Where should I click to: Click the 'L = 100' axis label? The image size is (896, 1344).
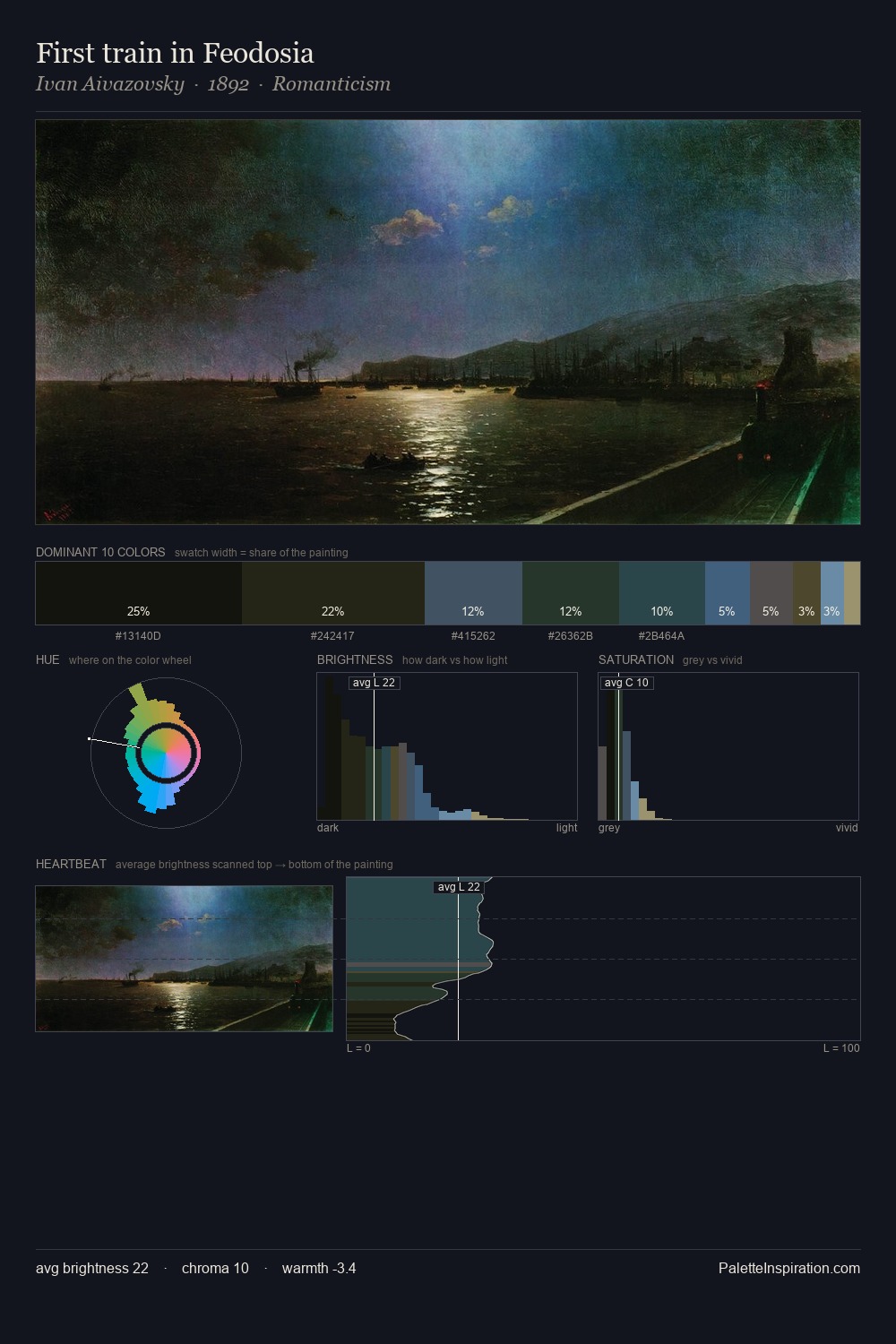(x=841, y=1048)
